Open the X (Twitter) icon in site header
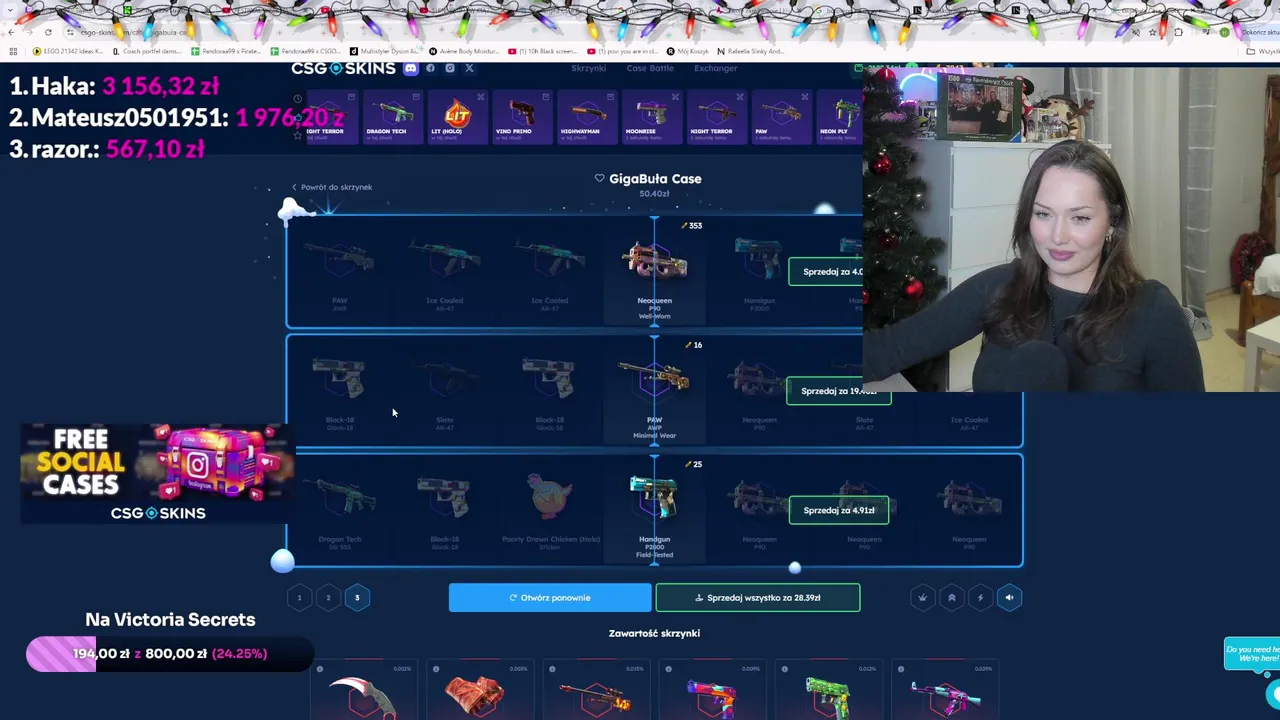1280x720 pixels. point(469,68)
